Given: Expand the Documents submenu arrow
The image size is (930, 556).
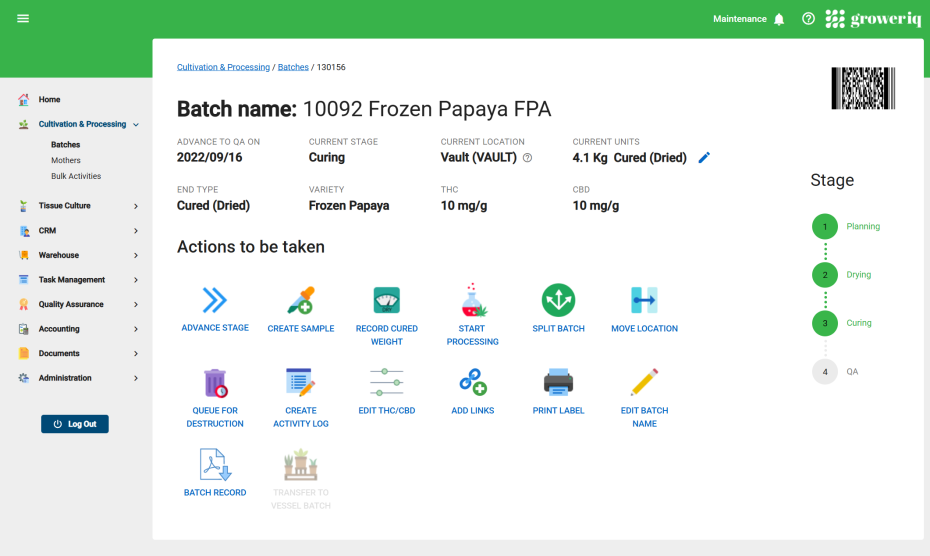Looking at the screenshot, I should pos(136,354).
